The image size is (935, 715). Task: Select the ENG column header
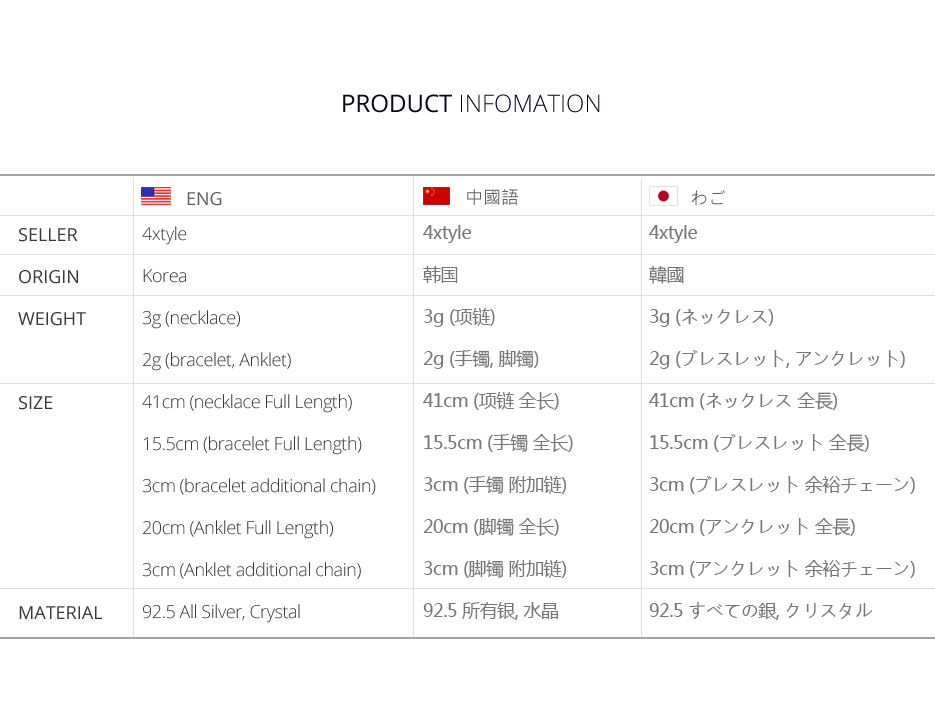click(x=204, y=198)
